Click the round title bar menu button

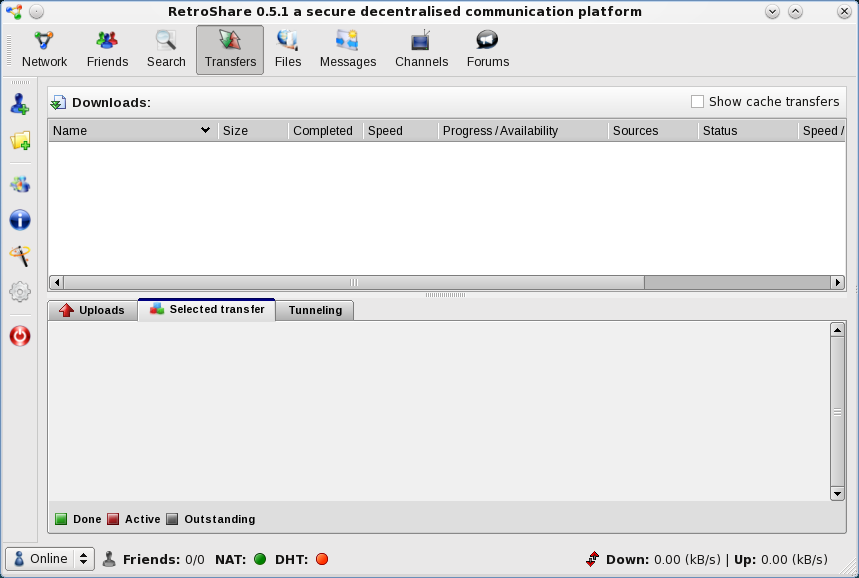tap(36, 12)
